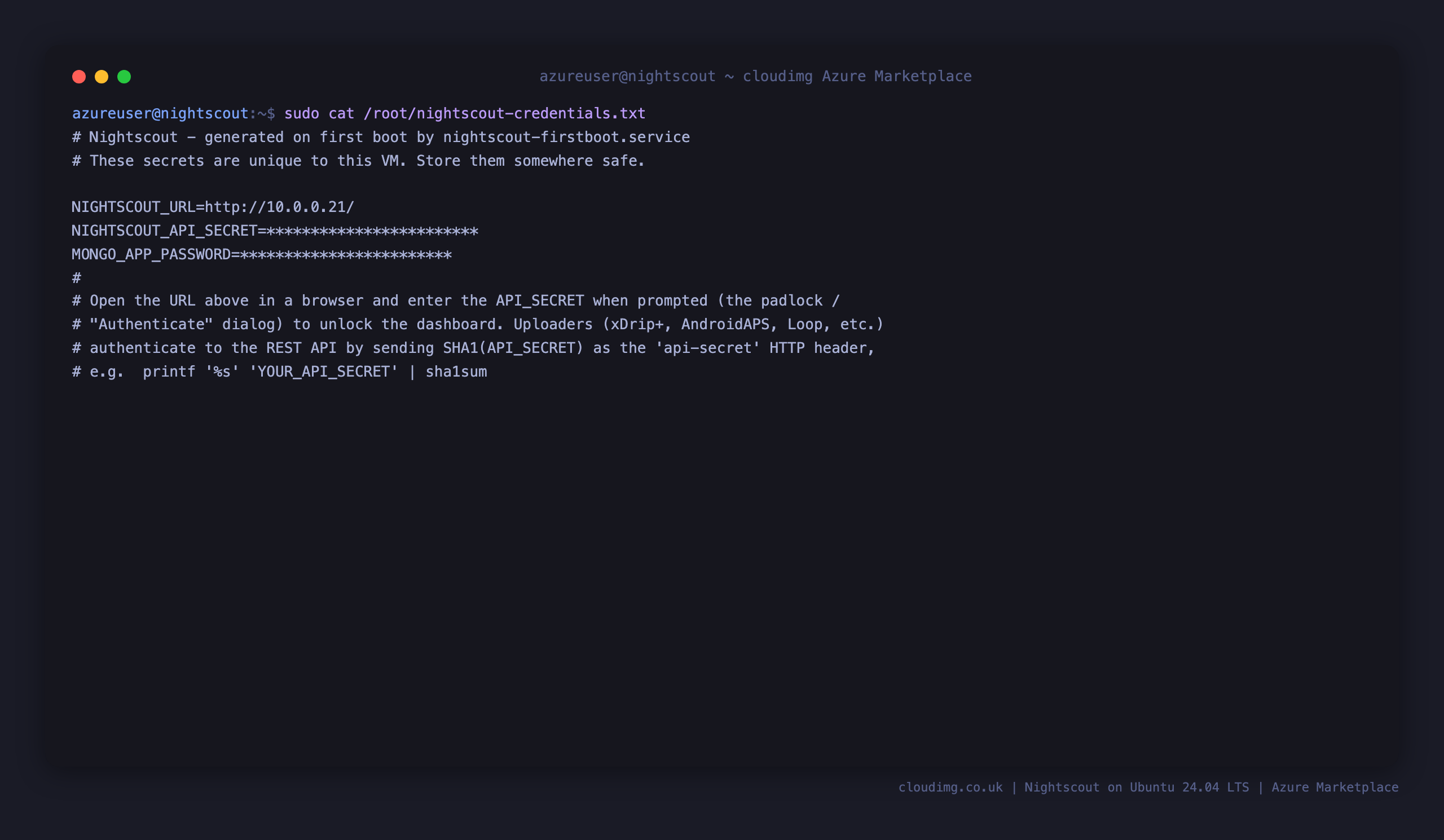Image resolution: width=1444 pixels, height=840 pixels.
Task: Click the line with '"Authenticate" dialog)'
Action: point(478,325)
